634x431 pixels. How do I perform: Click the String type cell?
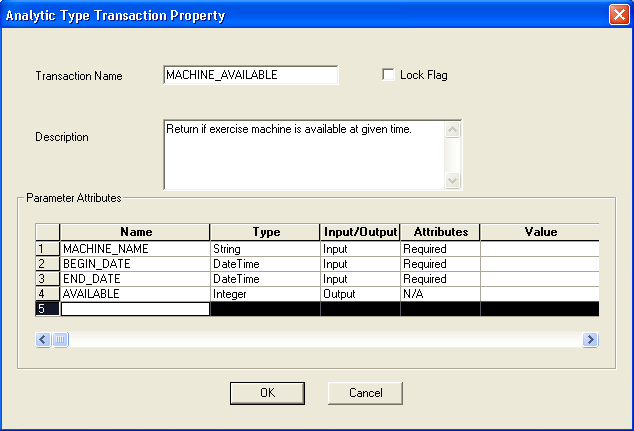[x=265, y=249]
